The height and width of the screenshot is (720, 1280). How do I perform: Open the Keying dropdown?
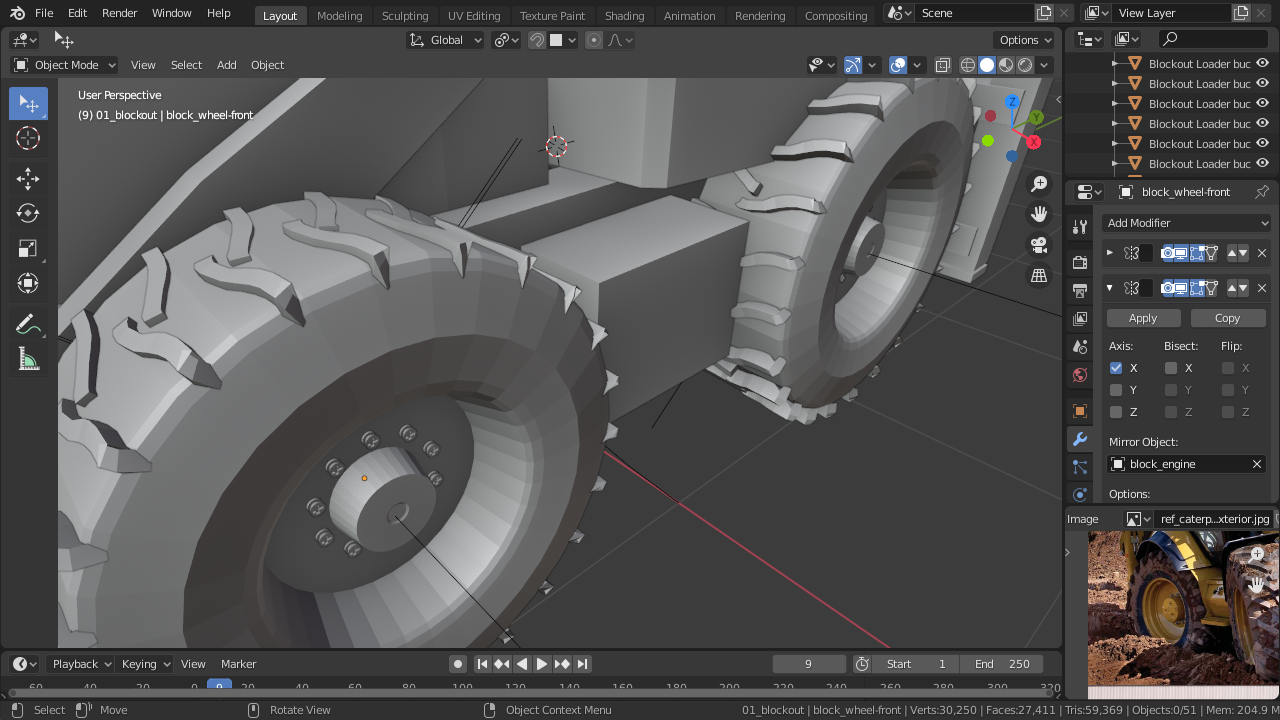(x=145, y=664)
